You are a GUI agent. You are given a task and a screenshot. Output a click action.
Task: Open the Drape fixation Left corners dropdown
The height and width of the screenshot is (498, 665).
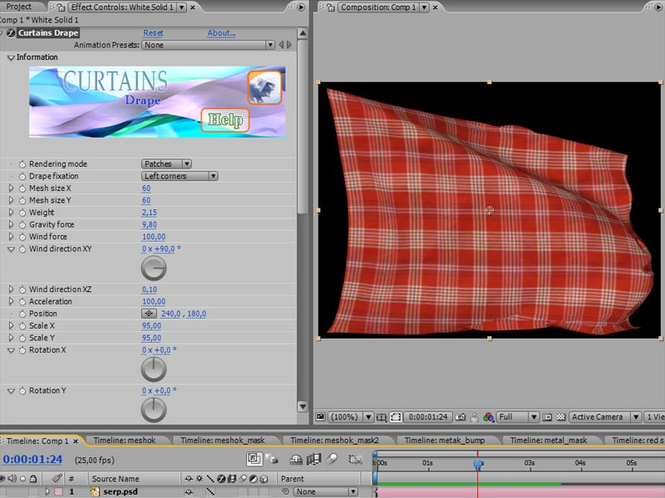179,176
